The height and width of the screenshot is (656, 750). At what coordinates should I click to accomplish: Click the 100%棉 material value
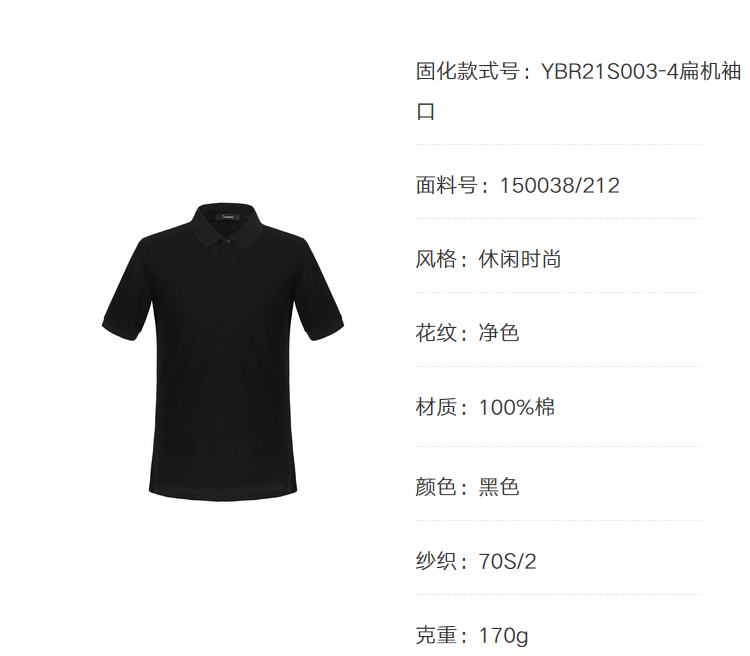(517, 408)
